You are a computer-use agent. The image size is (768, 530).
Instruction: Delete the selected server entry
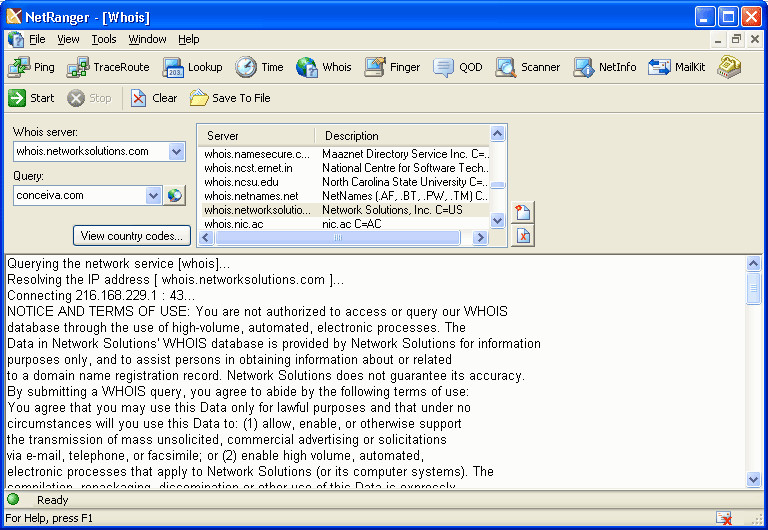523,236
